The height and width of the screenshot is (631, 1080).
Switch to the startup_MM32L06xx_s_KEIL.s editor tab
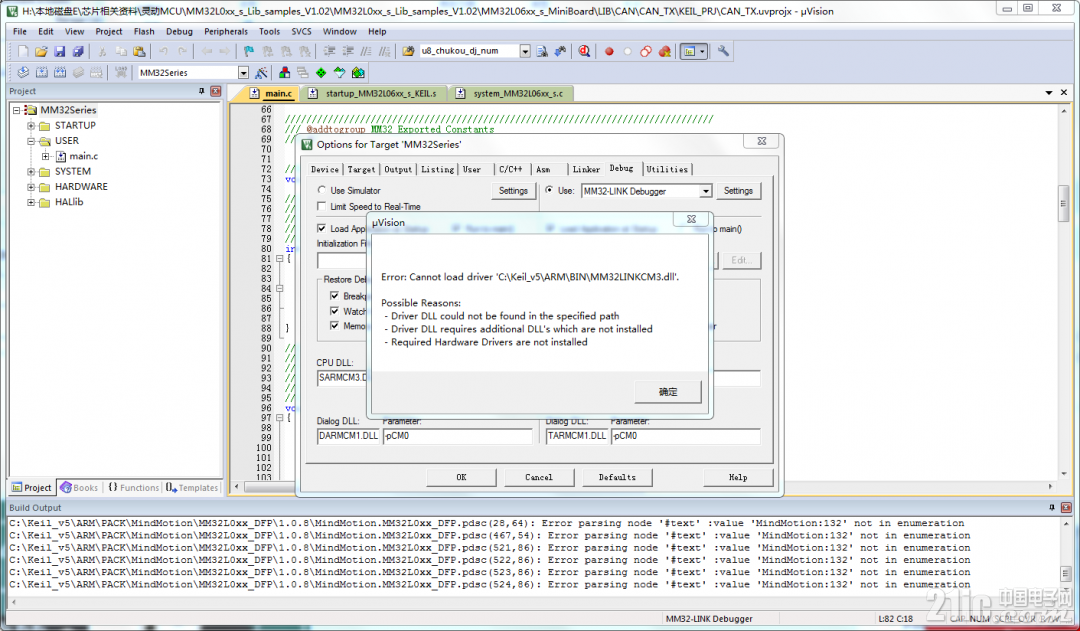pos(373,94)
